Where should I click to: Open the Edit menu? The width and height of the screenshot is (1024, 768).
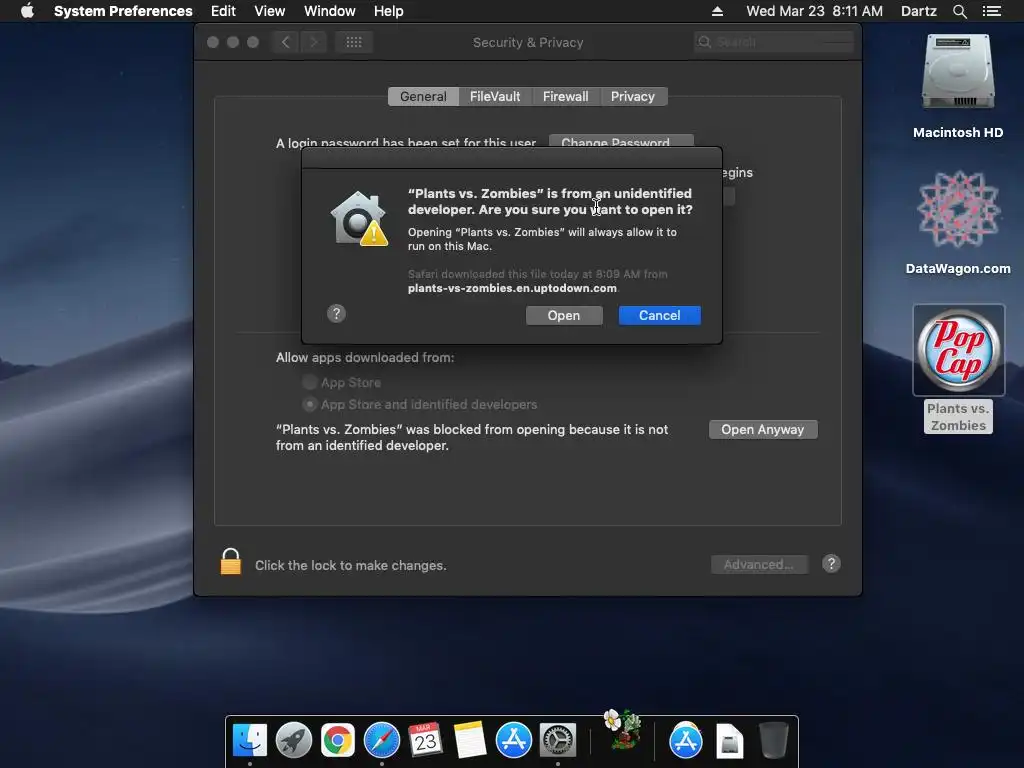click(223, 11)
